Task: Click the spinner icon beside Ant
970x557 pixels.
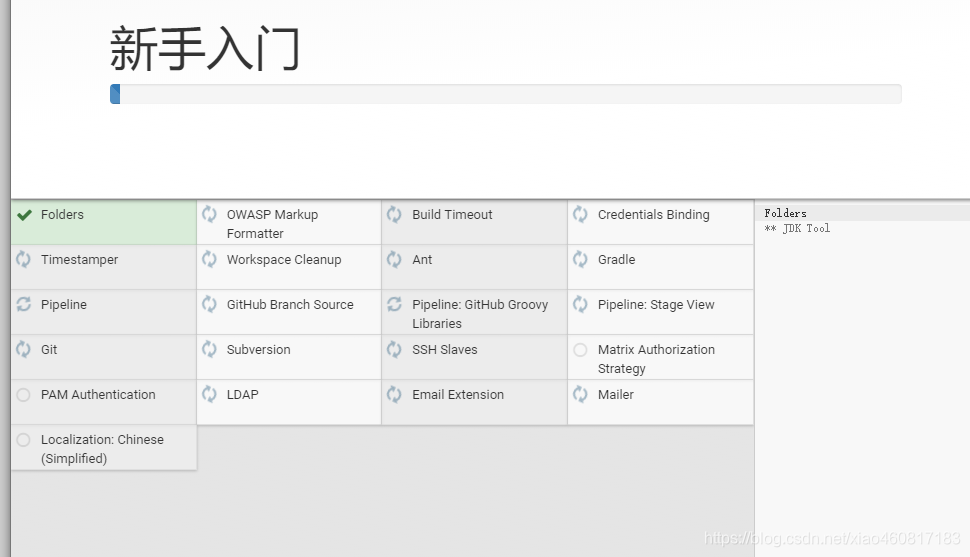Action: pos(394,259)
